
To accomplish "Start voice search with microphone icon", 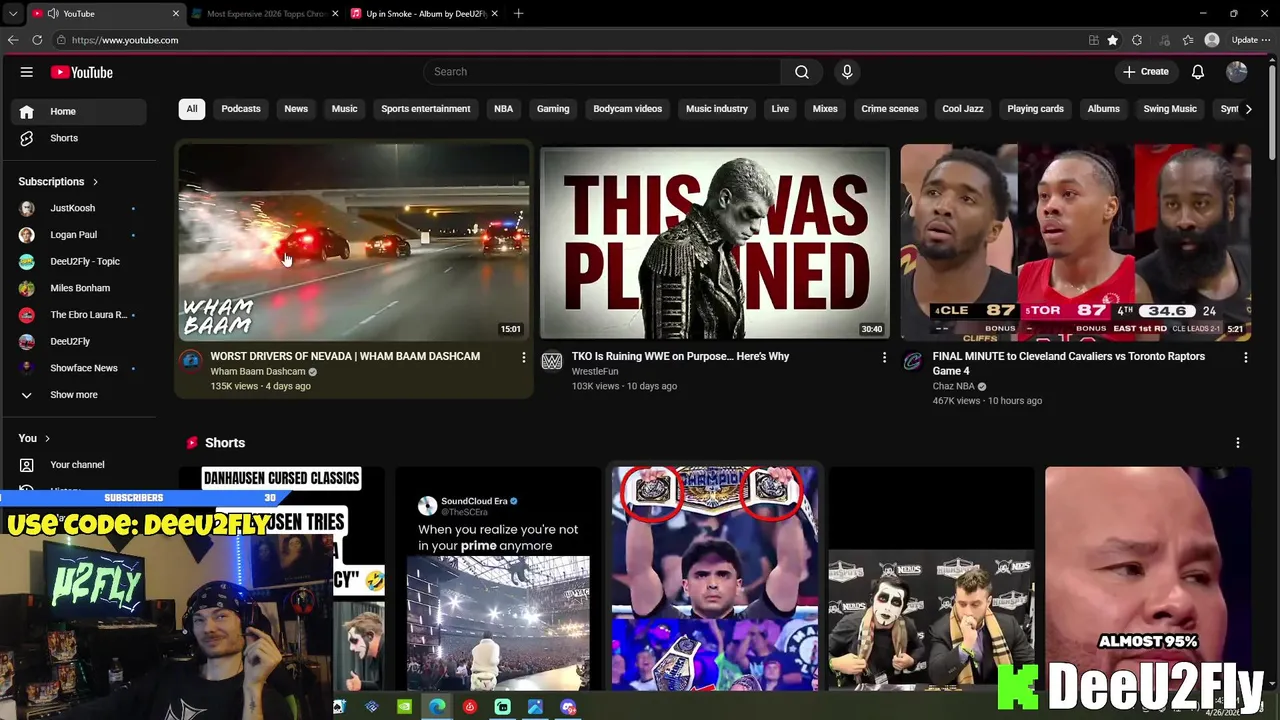I will [x=847, y=72].
